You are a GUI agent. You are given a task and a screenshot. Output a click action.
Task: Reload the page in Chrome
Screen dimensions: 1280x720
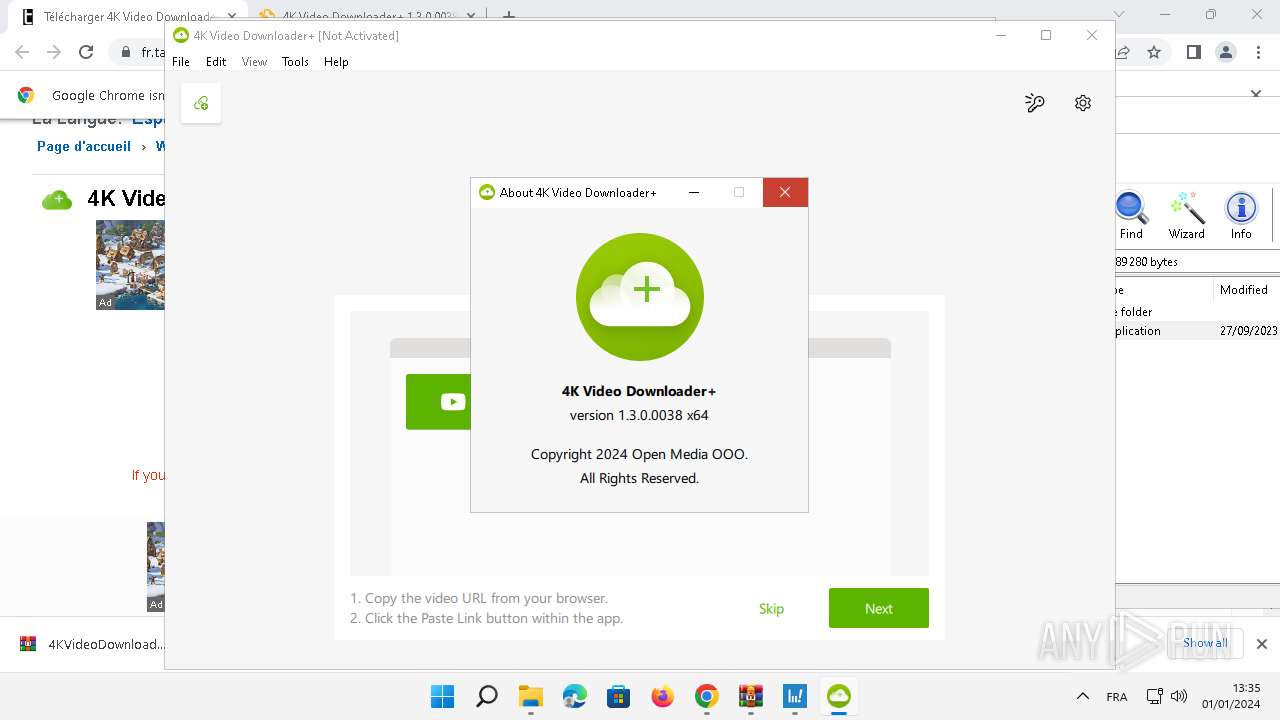click(86, 52)
